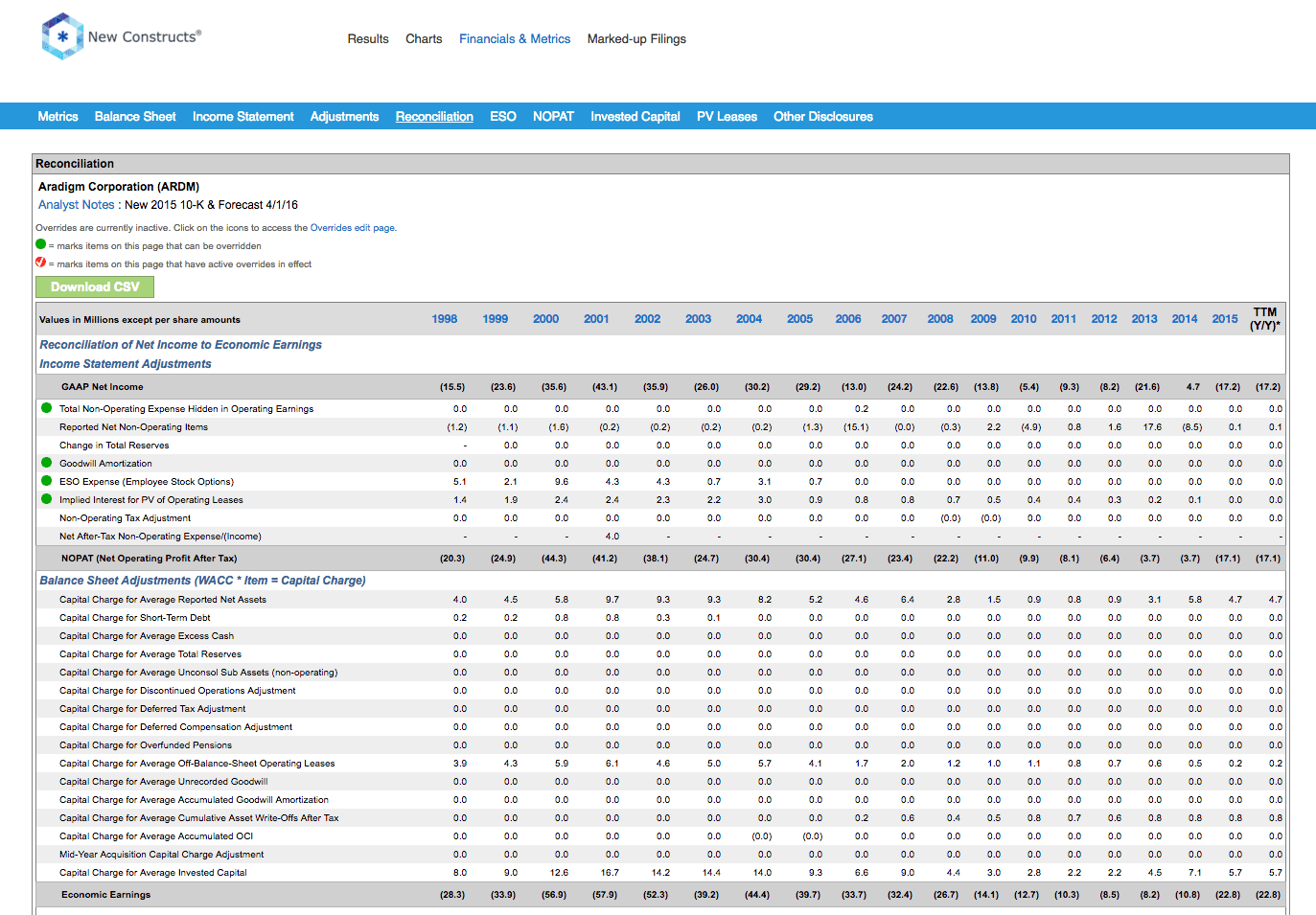Click green override dot for Total Non-Operating Expense Hidden
Viewport: 1316px width, 915px height.
46,408
